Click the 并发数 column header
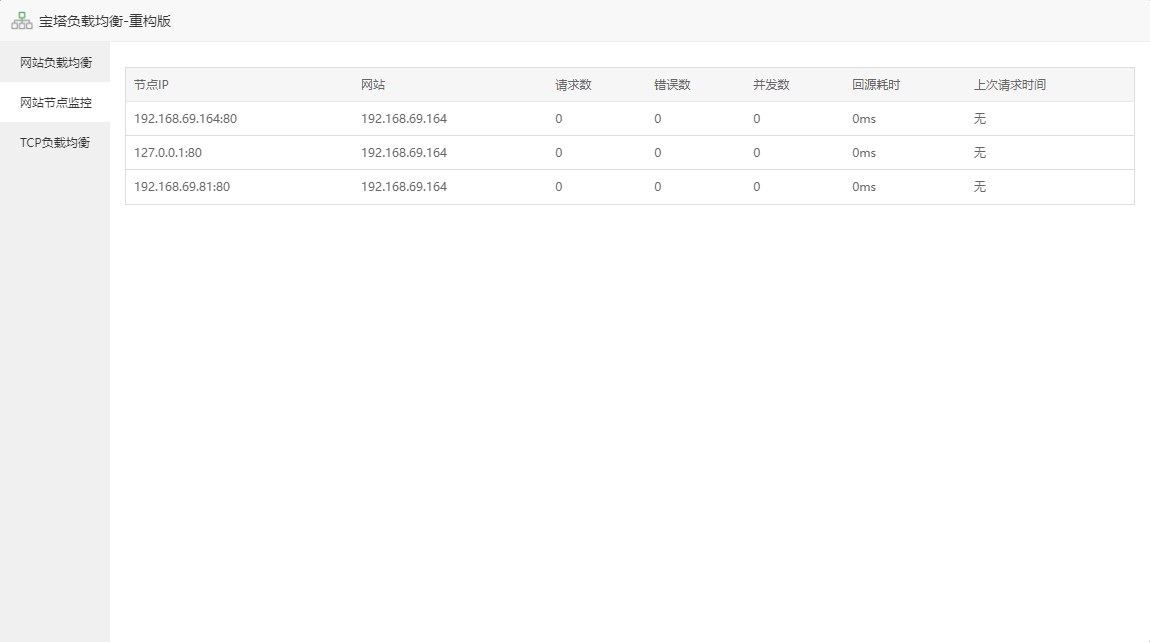This screenshot has height=642, width=1150. (771, 84)
